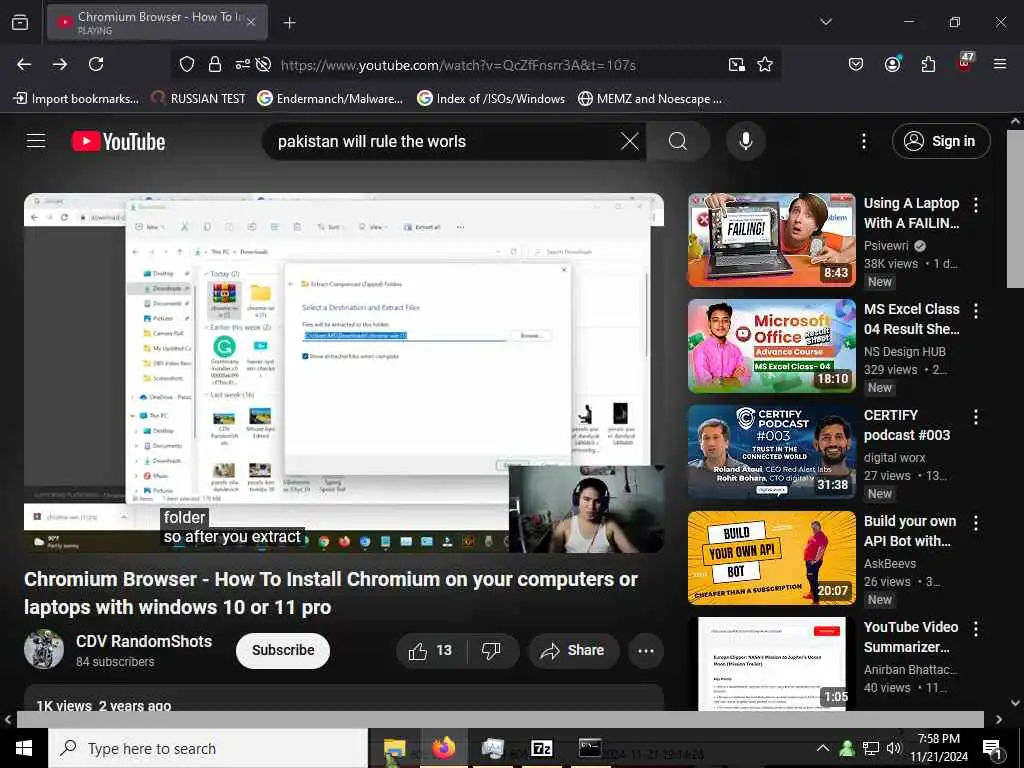This screenshot has width=1024, height=768.
Task: Open Index of /ISOs/Windows bookmark
Action: (491, 99)
